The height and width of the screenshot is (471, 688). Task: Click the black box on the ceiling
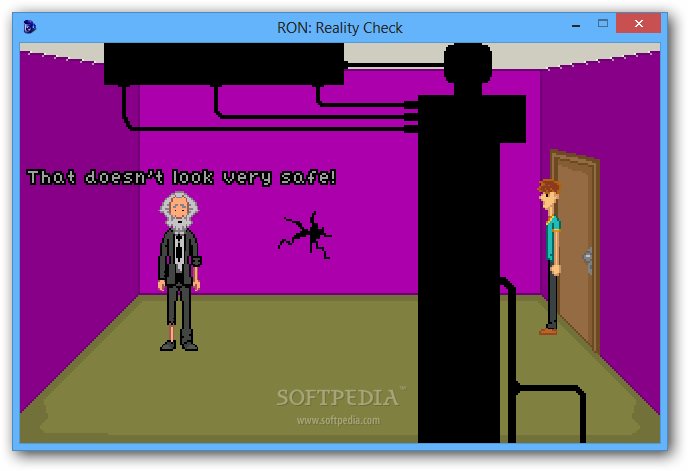[x=224, y=64]
